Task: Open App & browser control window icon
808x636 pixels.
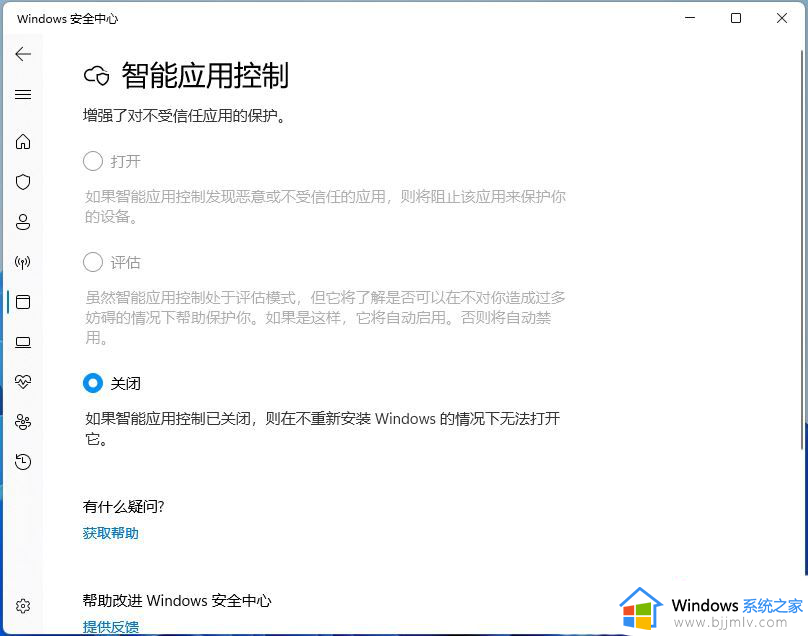Action: [23, 302]
